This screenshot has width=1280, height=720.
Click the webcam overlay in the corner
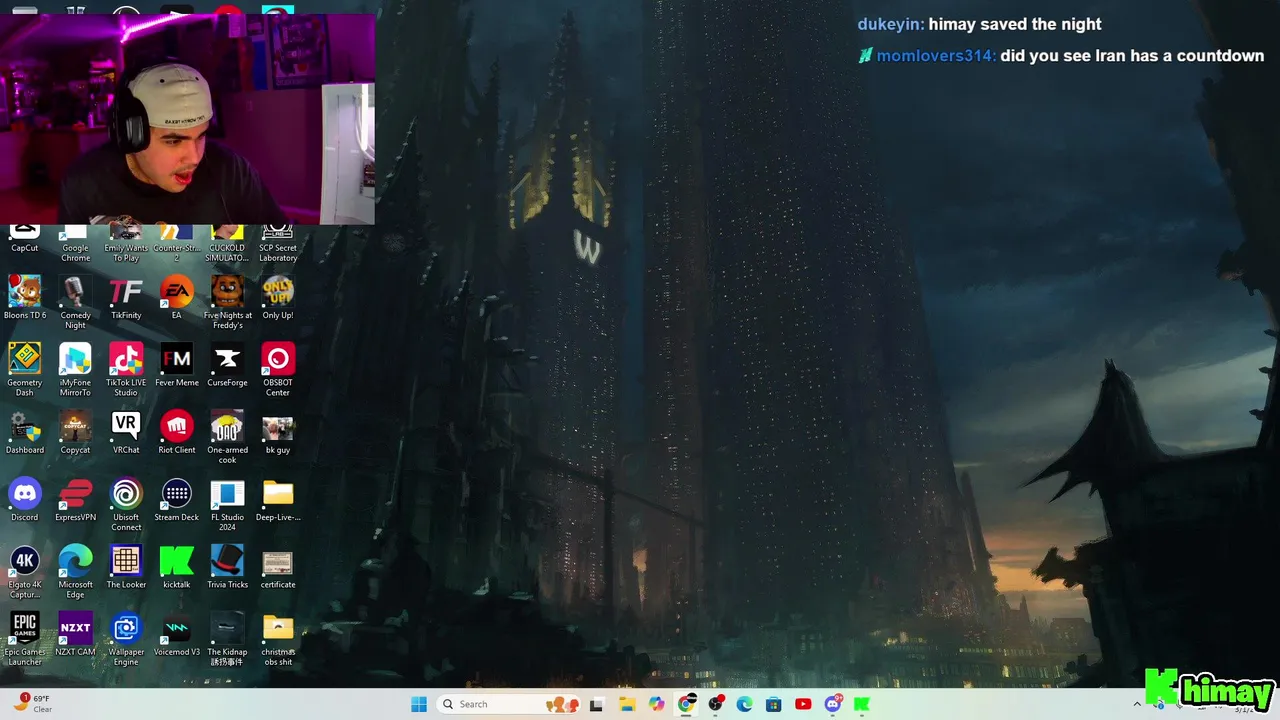pyautogui.click(x=187, y=118)
